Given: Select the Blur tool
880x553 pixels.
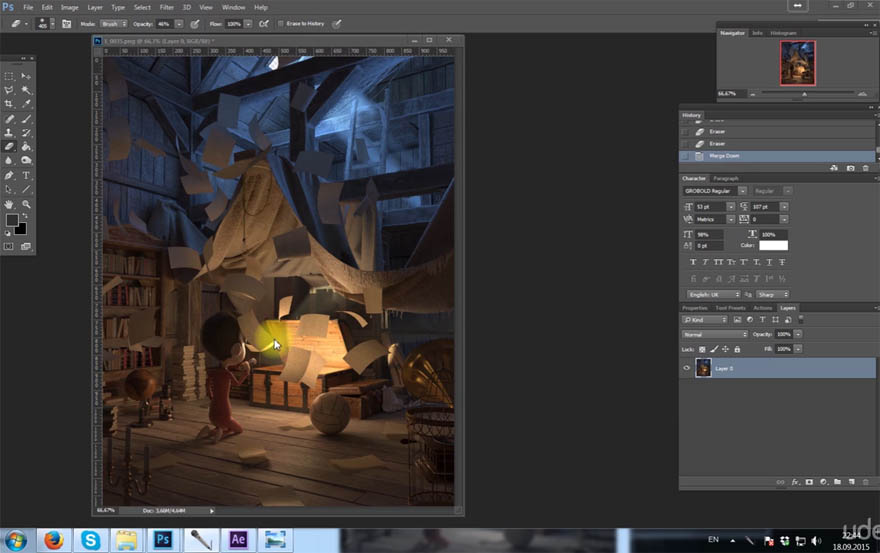Looking at the screenshot, I should [x=9, y=161].
